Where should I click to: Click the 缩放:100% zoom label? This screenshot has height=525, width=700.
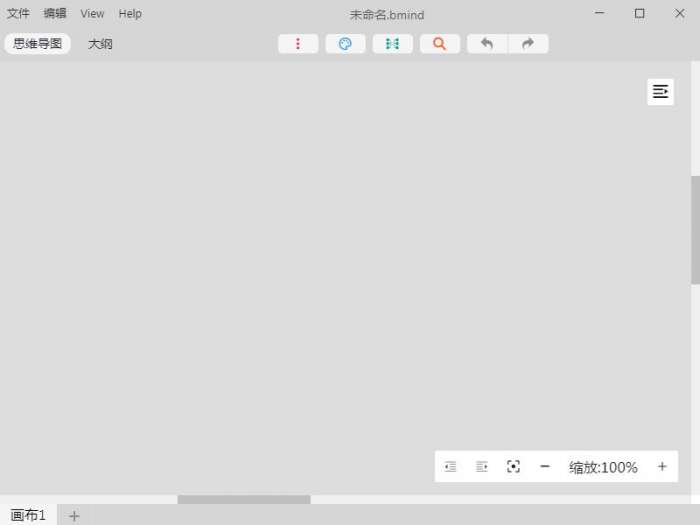point(603,467)
